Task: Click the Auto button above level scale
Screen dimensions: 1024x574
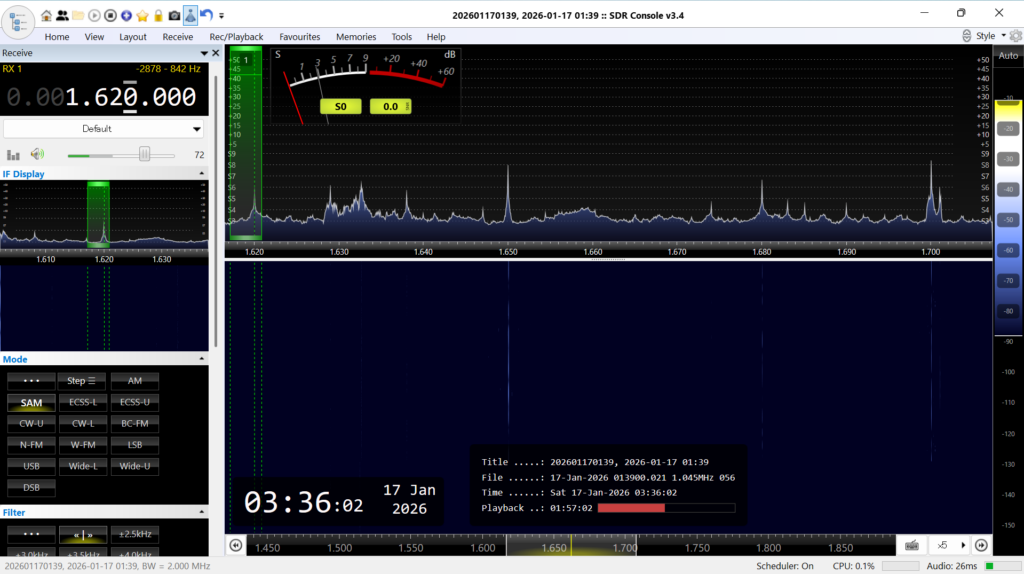Action: [1008, 56]
